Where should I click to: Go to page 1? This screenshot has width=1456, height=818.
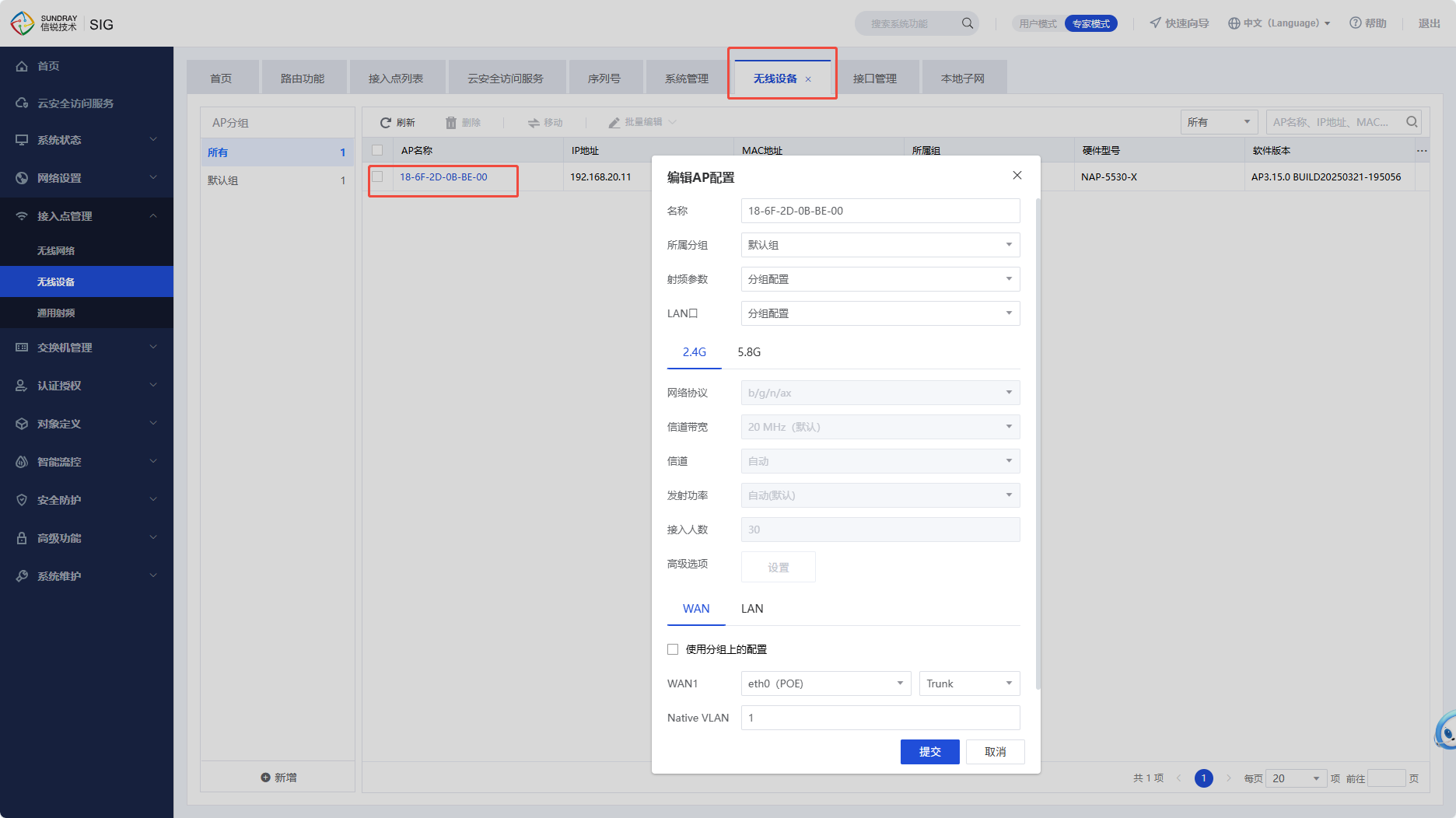click(x=1204, y=778)
